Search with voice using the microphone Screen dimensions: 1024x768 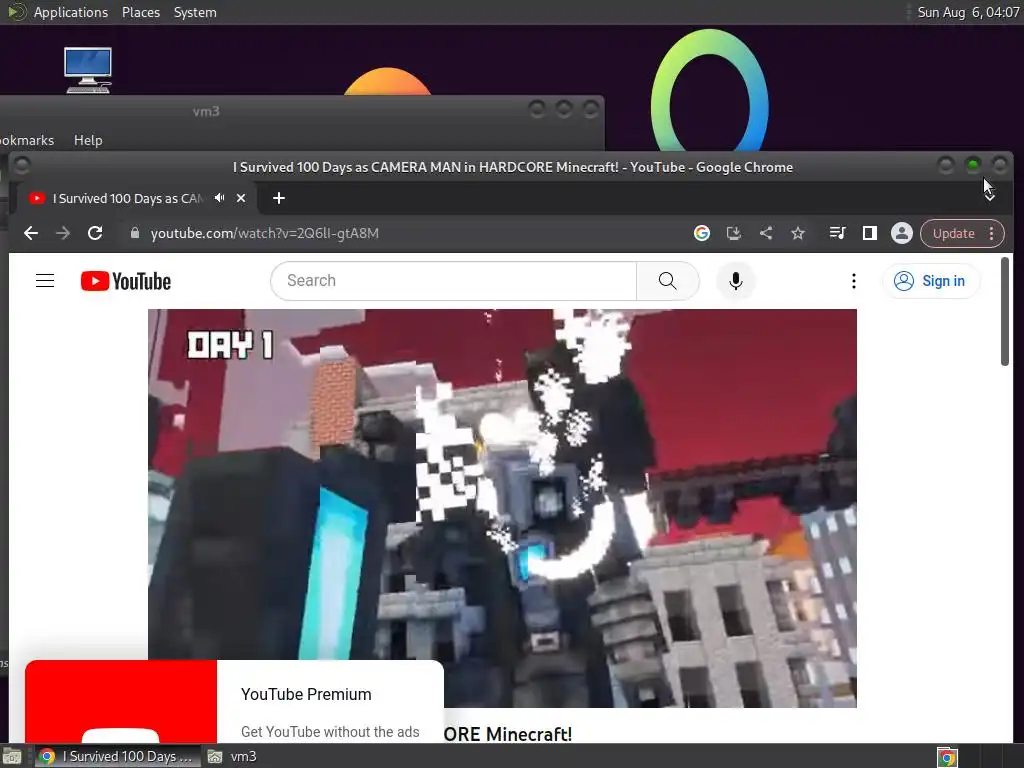735,281
